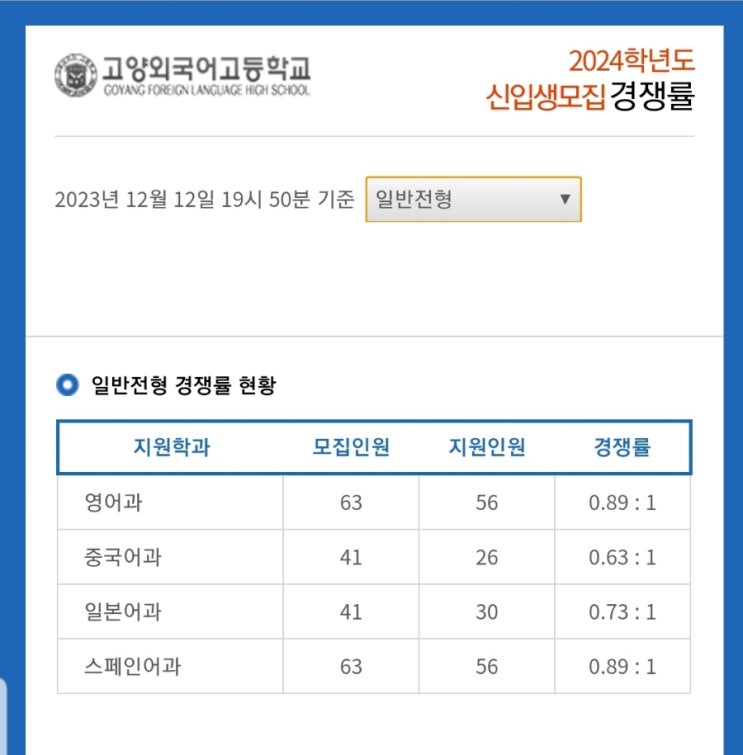
Task: Select the 일본어과 row label
Action: point(123,612)
